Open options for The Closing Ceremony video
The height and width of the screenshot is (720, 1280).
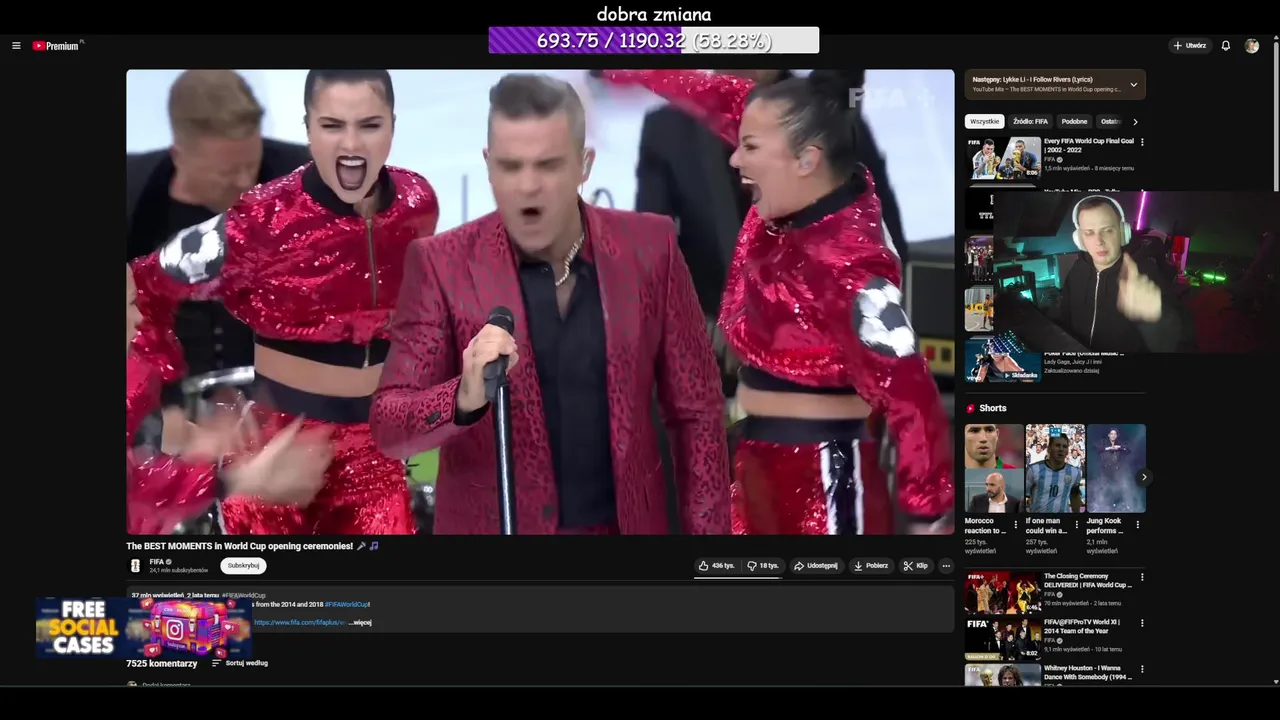[1142, 577]
